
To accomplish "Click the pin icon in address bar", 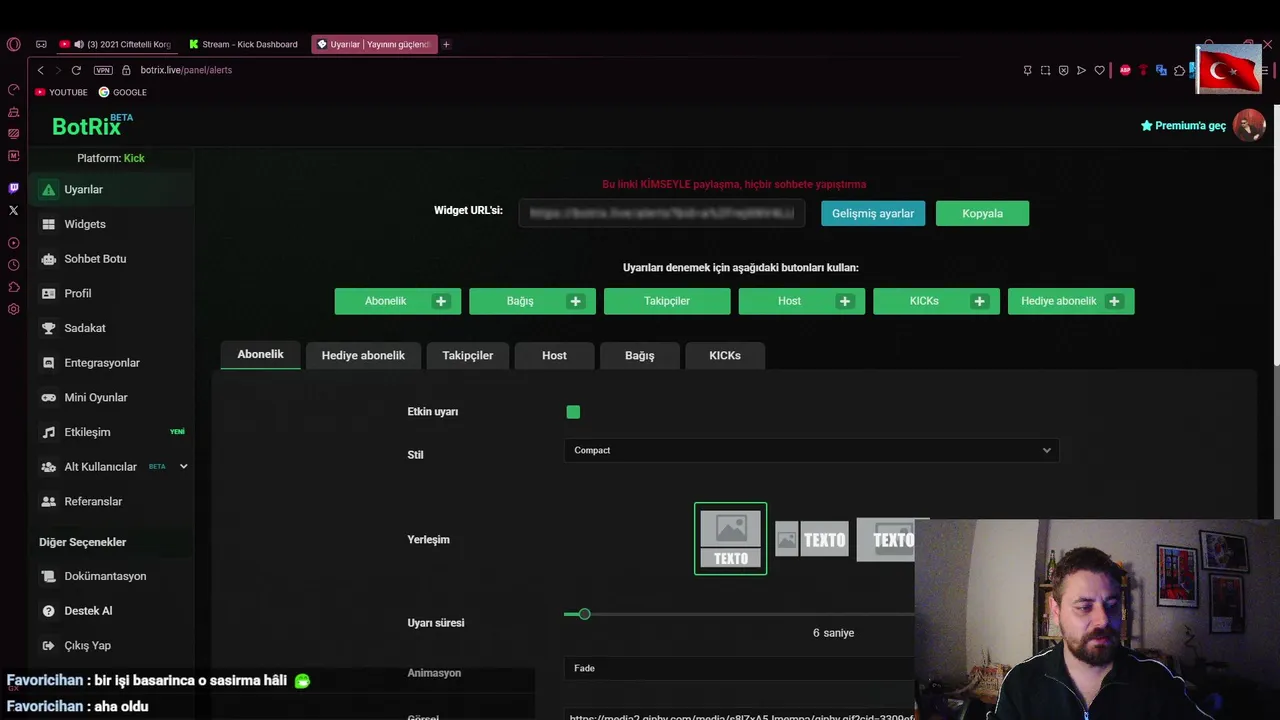I will click(x=1027, y=70).
